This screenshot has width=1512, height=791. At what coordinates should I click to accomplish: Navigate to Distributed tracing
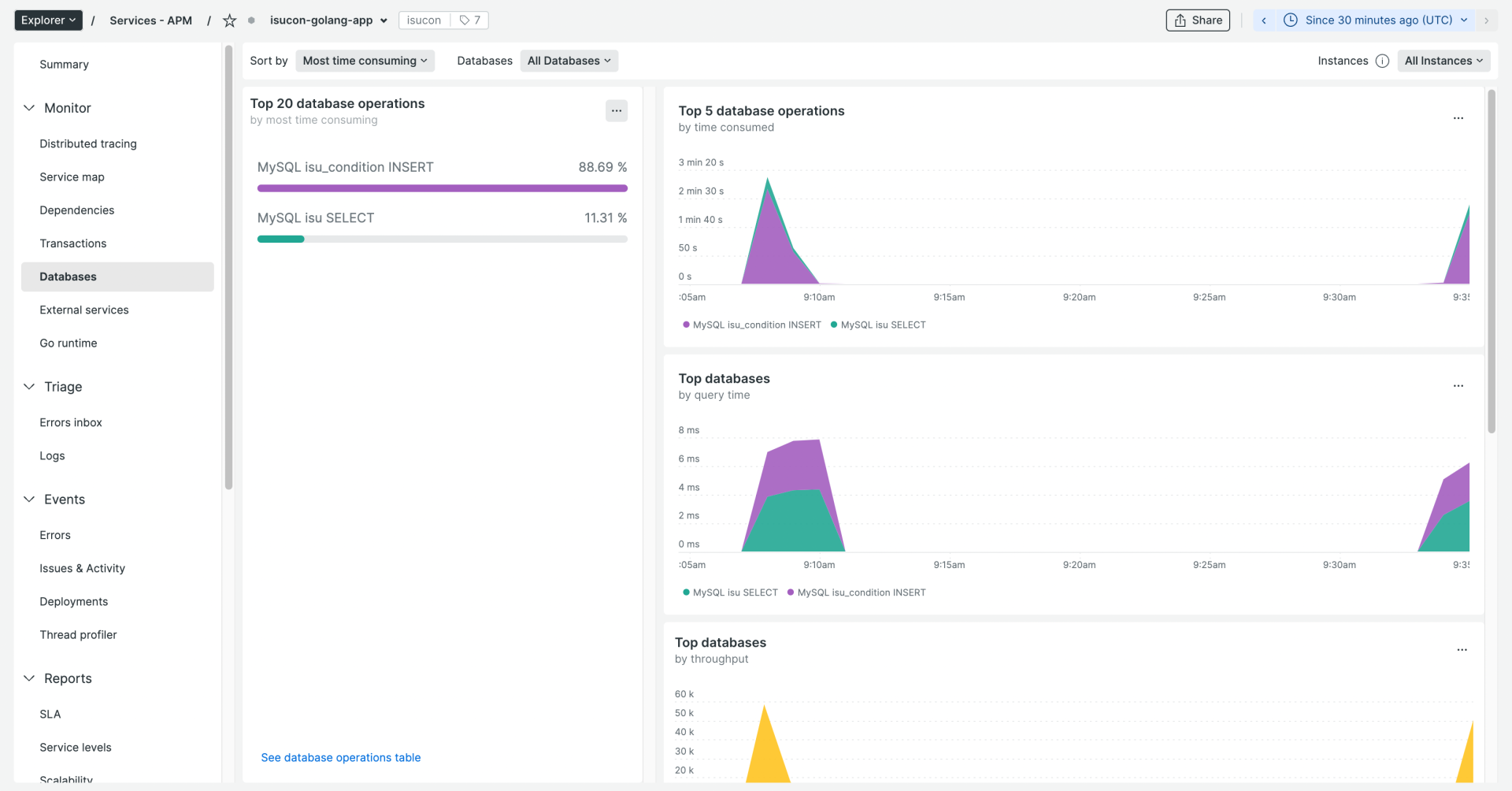click(87, 143)
